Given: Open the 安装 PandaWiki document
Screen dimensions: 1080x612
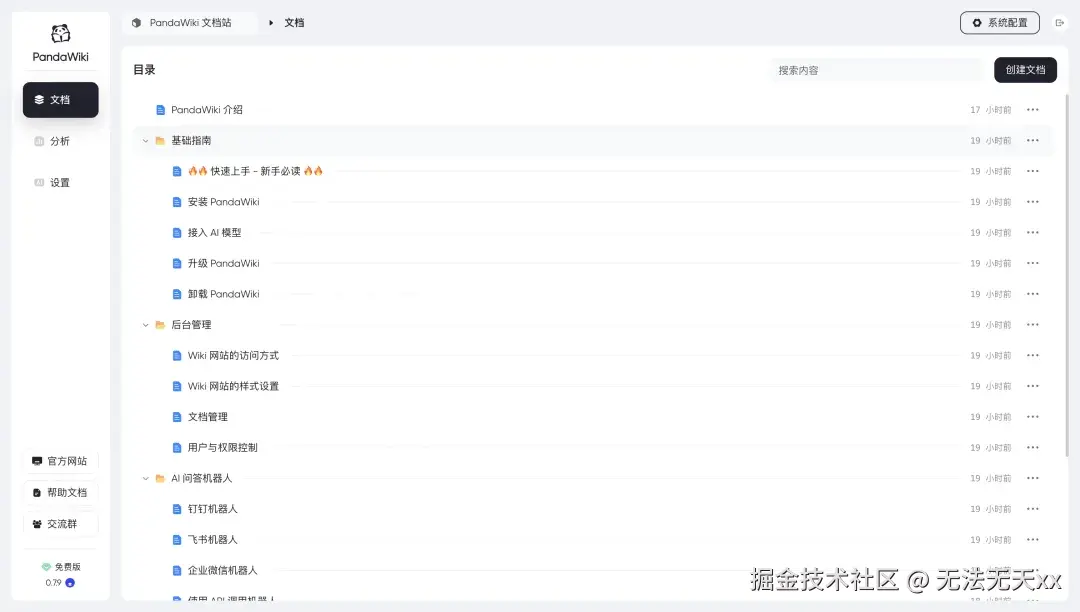Looking at the screenshot, I should coord(223,202).
